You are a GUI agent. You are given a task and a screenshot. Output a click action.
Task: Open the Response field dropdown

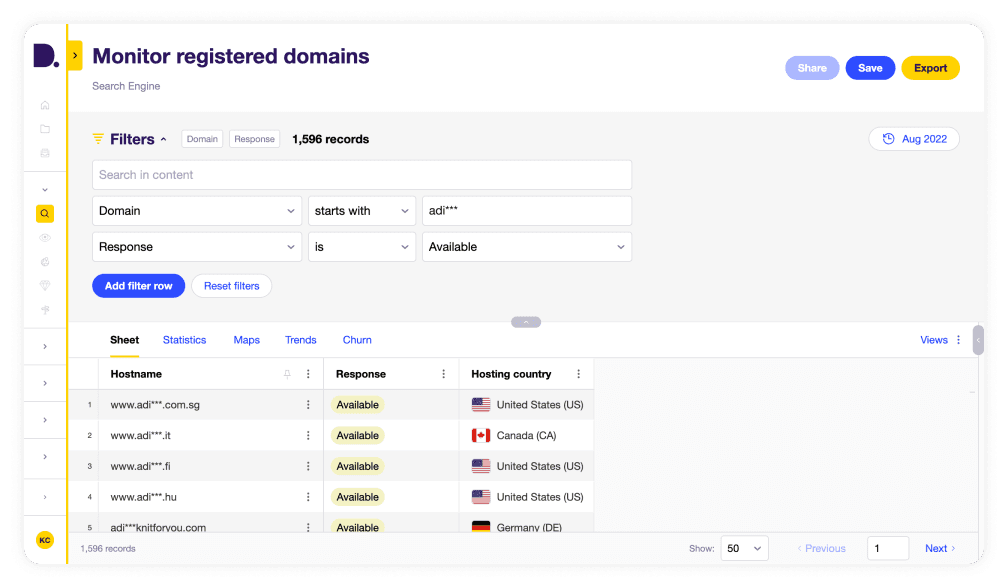pyautogui.click(x=197, y=247)
